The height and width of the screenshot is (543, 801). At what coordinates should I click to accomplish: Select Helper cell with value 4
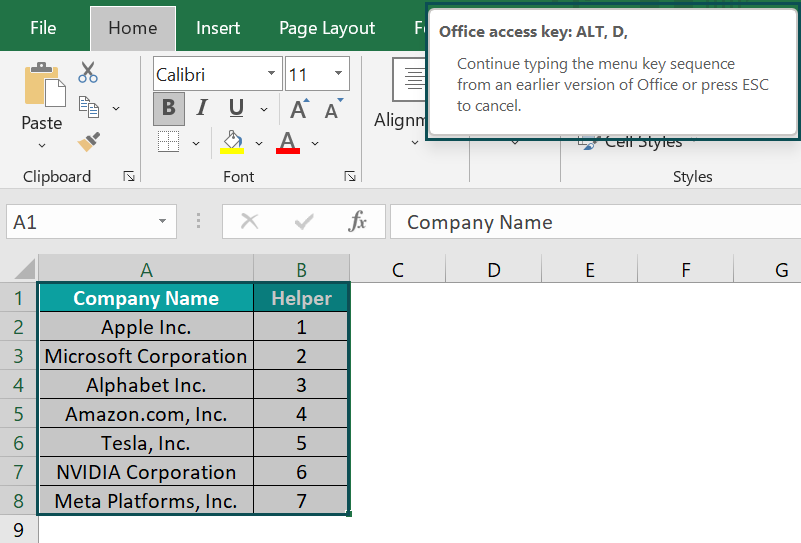[x=301, y=414]
